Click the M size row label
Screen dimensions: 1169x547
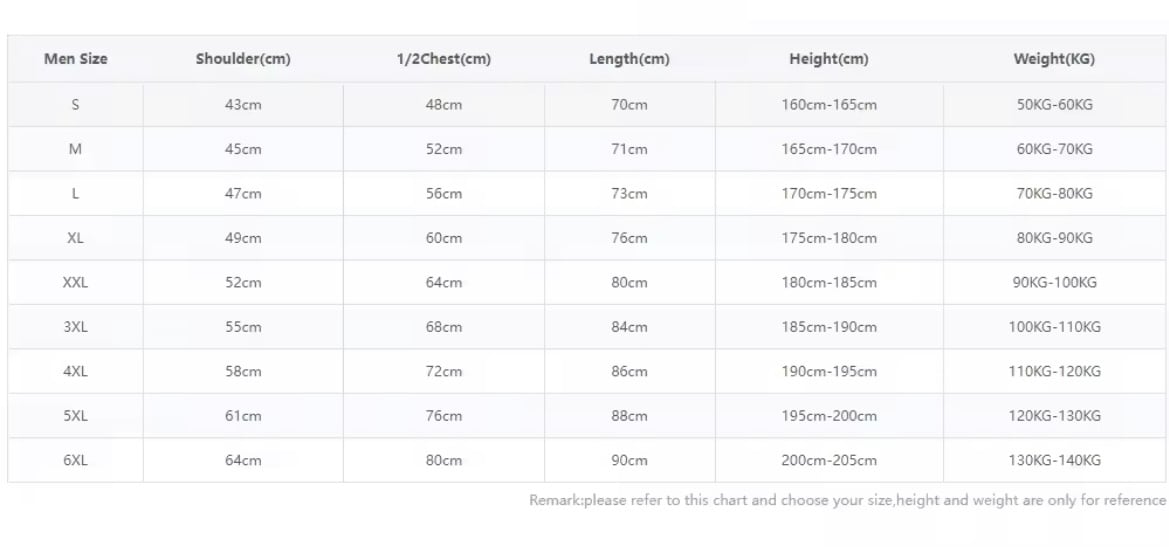(75, 149)
